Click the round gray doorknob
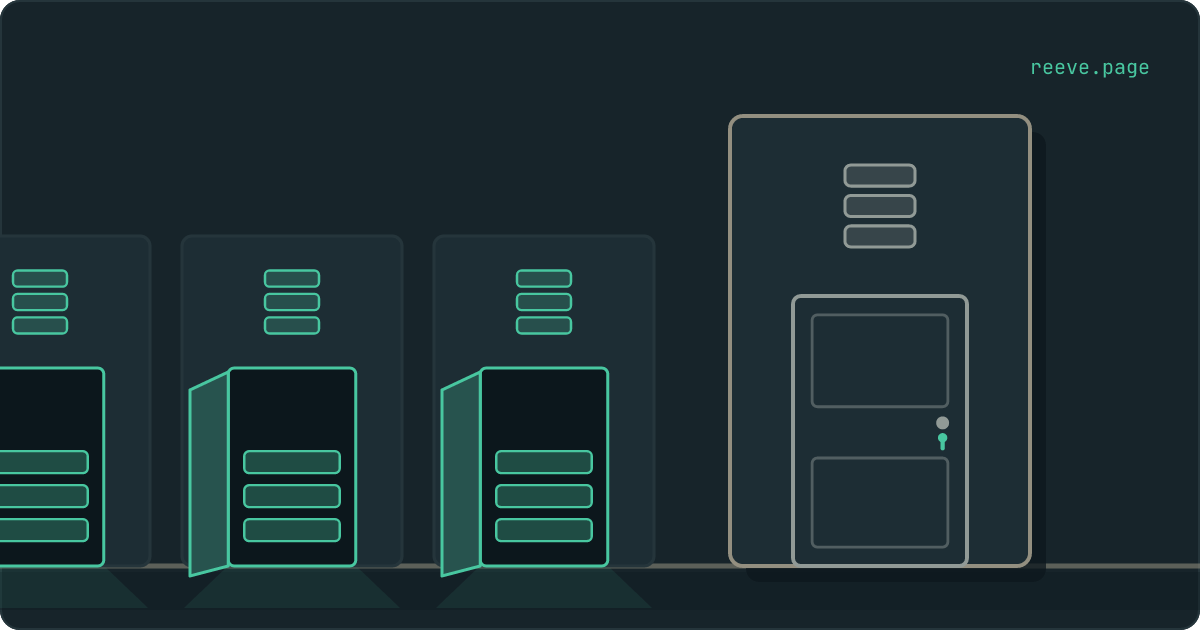The image size is (1200, 630). [x=942, y=423]
